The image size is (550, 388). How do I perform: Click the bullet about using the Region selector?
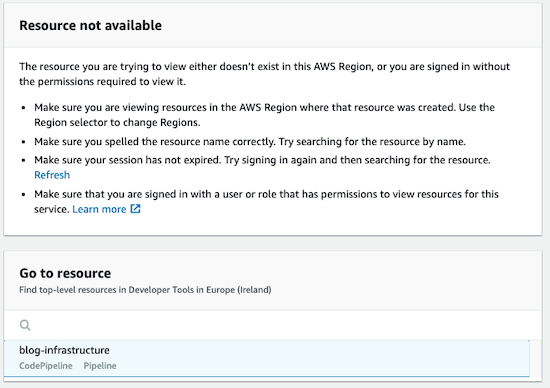[264, 115]
